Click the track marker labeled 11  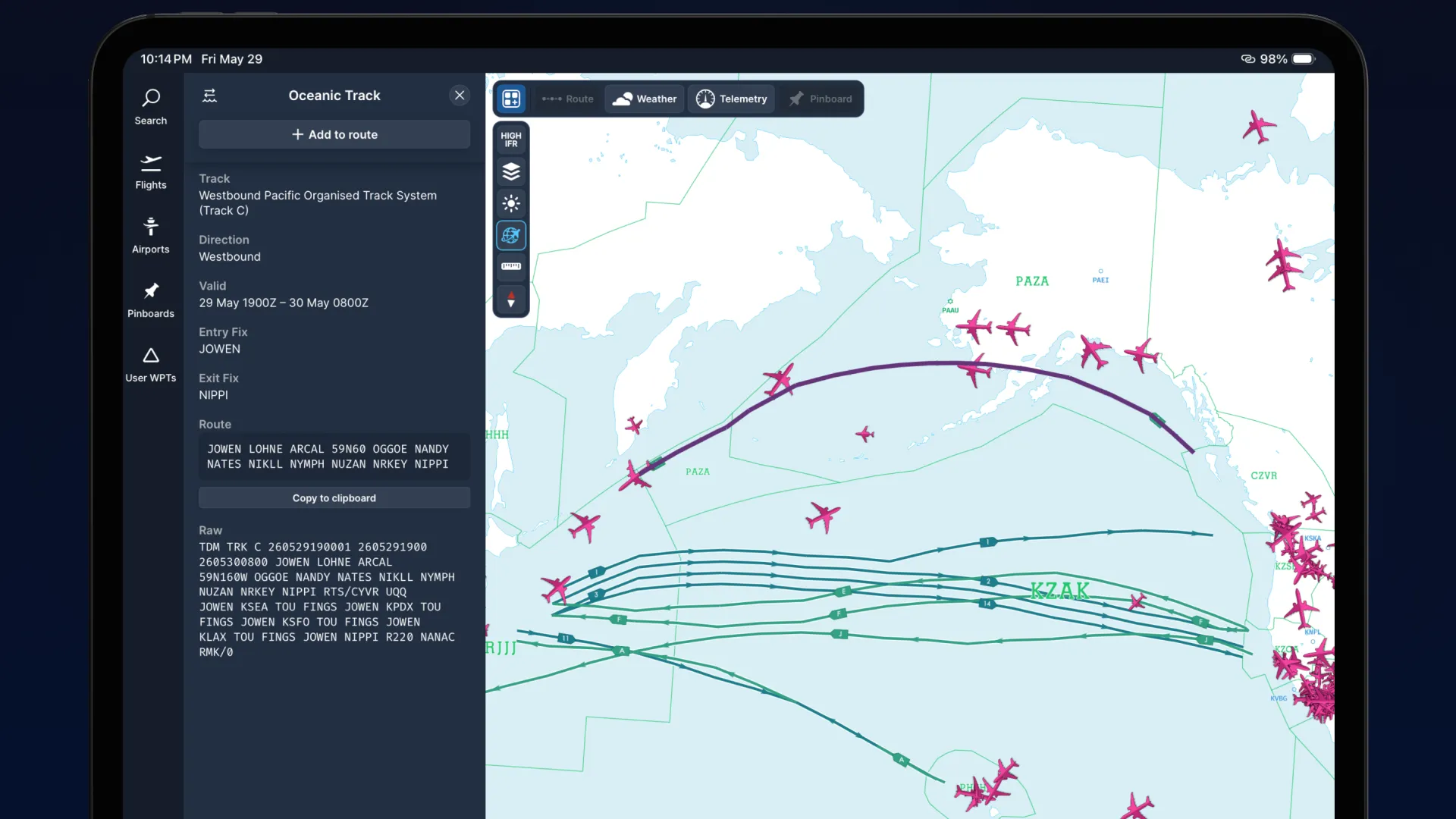click(565, 639)
